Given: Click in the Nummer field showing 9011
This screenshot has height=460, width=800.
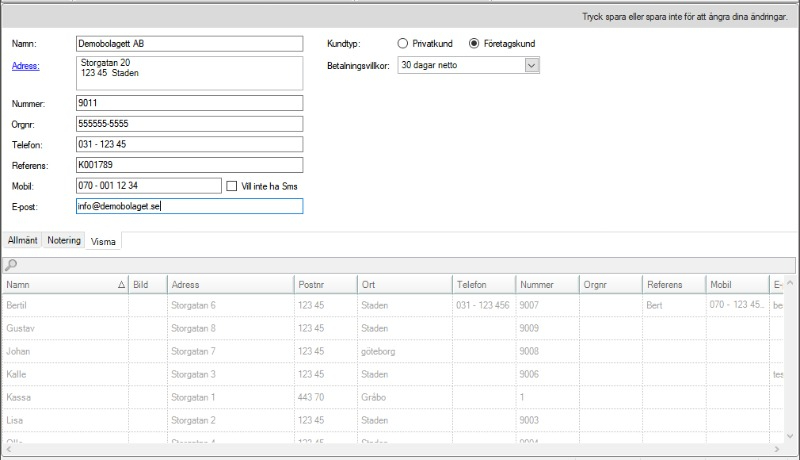Looking at the screenshot, I should click(x=189, y=103).
